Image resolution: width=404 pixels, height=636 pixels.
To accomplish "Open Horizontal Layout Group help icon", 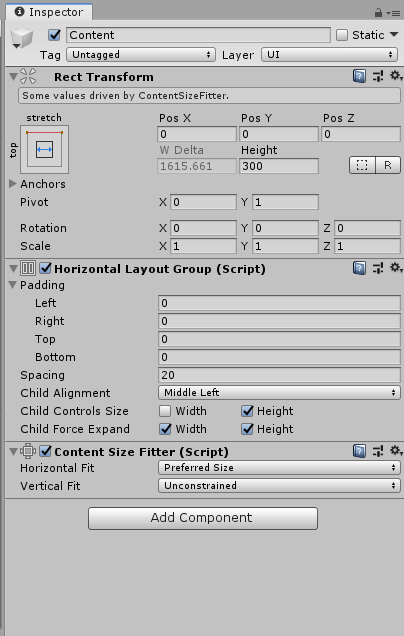I will click(359, 268).
